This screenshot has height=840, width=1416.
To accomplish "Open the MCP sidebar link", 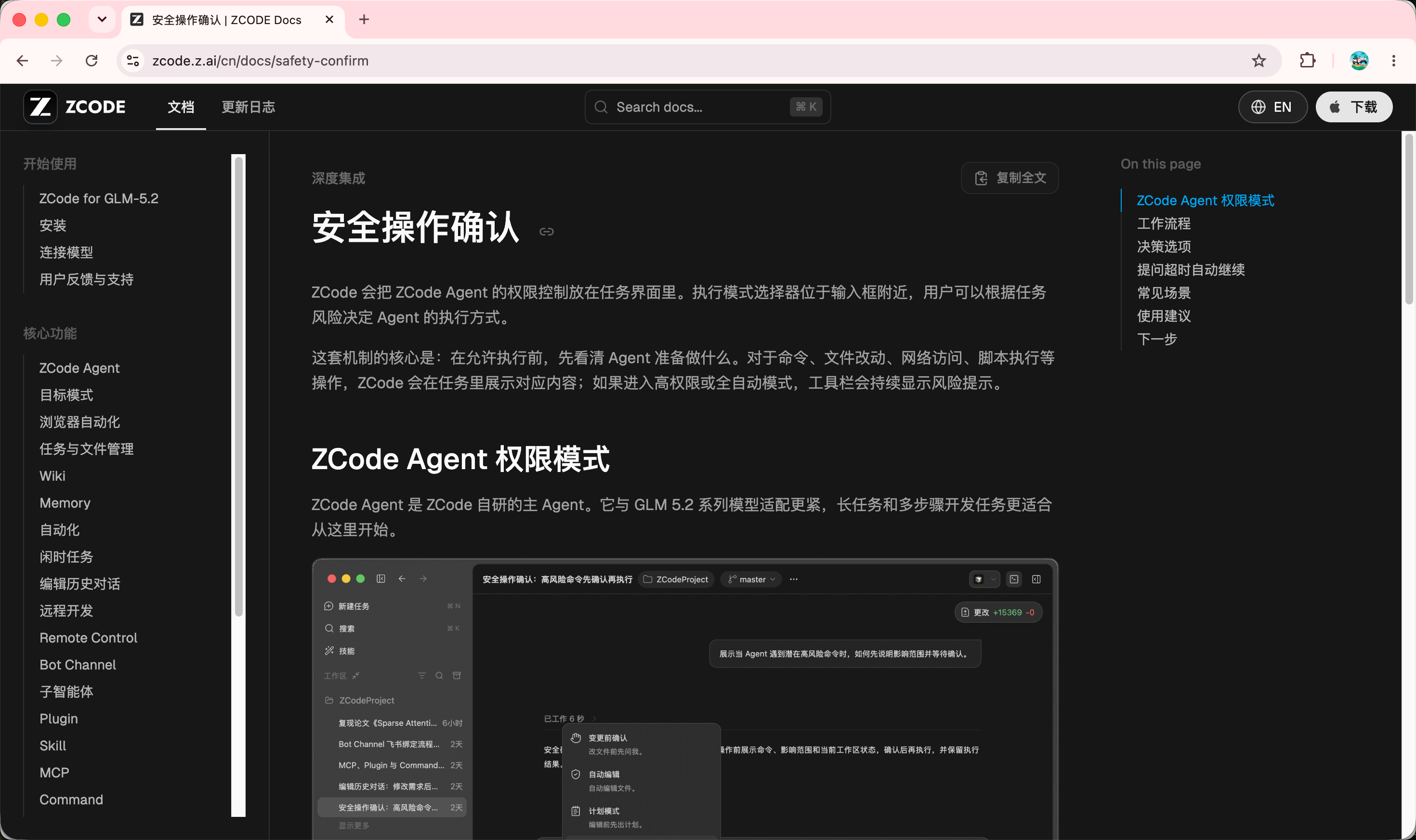I will point(54,773).
